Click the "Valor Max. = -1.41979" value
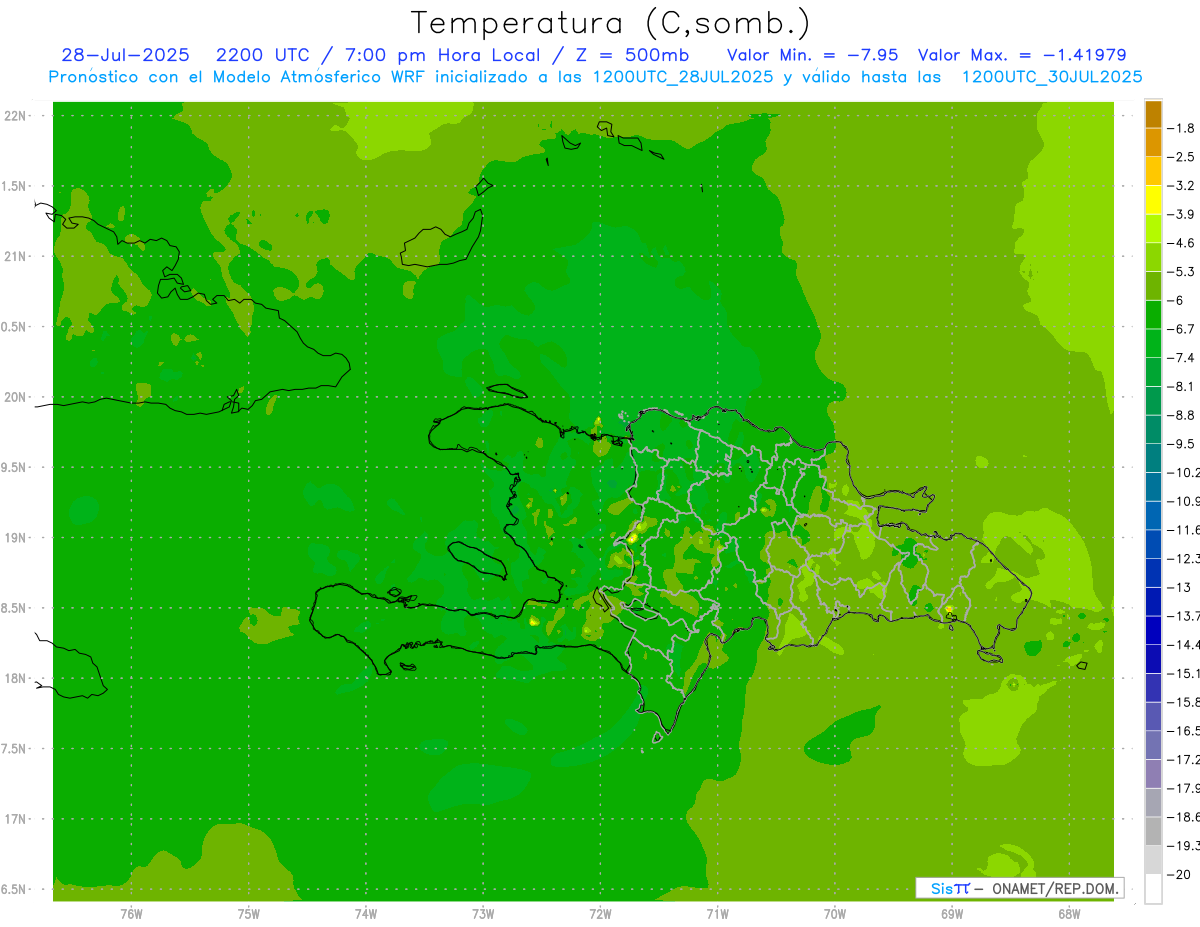The width and height of the screenshot is (1200, 927). pyautogui.click(x=1022, y=55)
